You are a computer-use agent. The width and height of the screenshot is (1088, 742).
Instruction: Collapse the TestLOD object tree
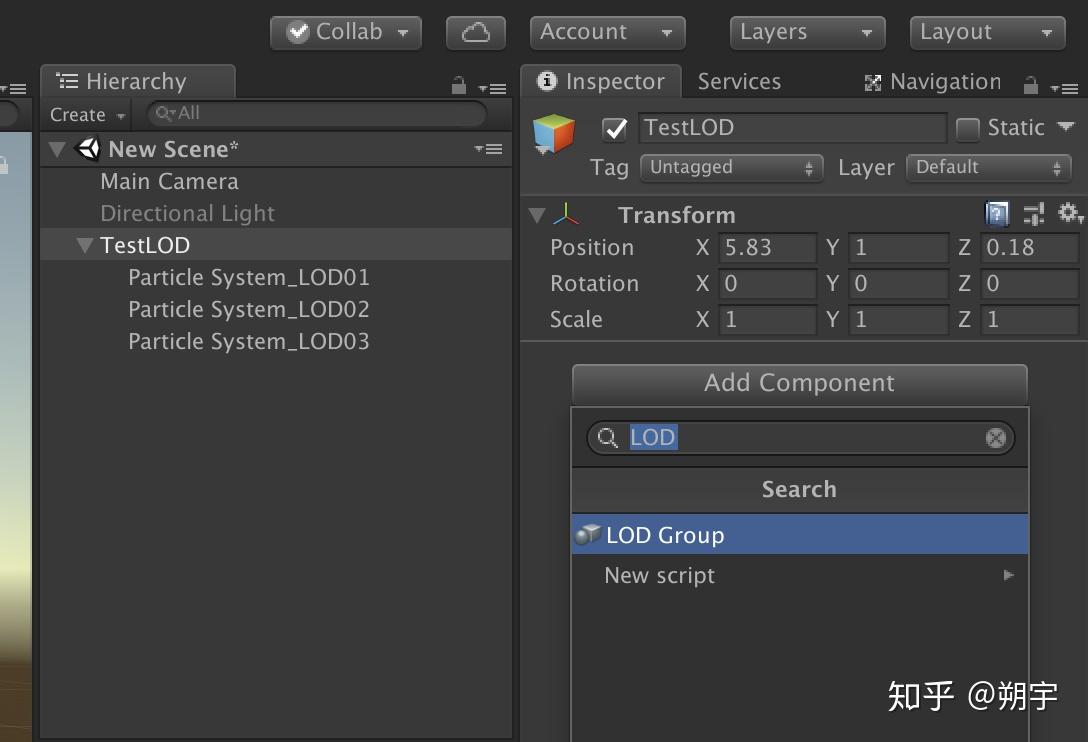click(85, 245)
